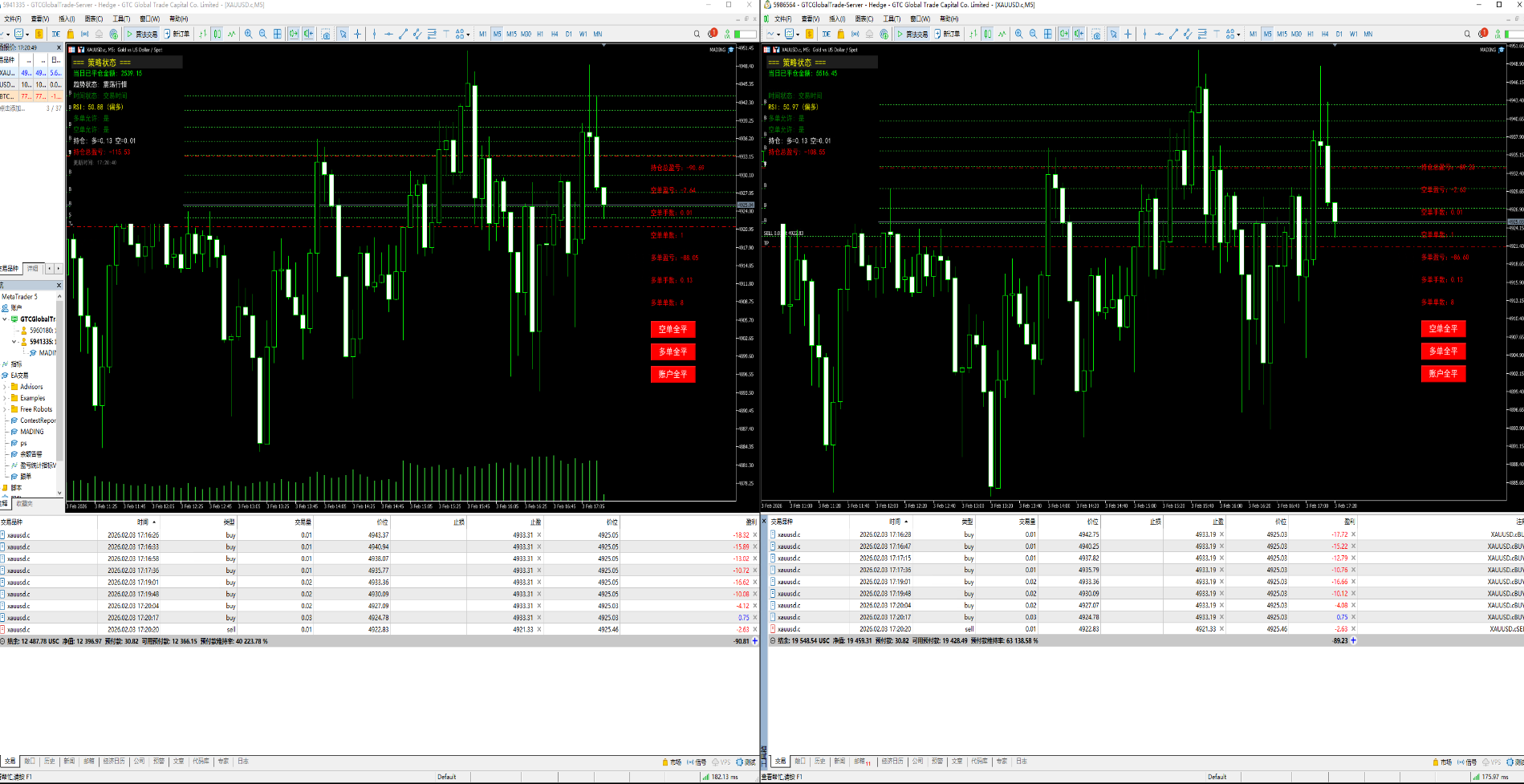The height and width of the screenshot is (784, 1524).
Task: Draw horizontal line tool in left window
Action: [x=388, y=34]
